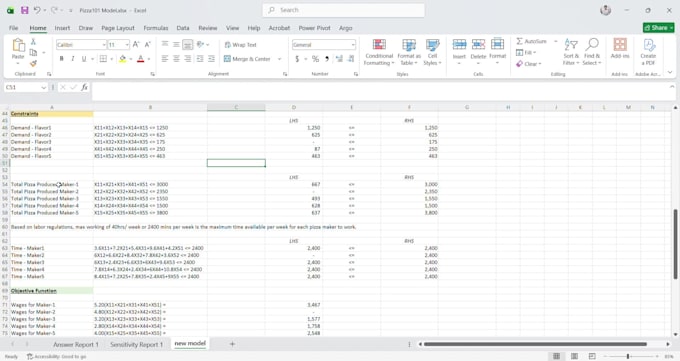
Task: Click the Insert cells icon
Action: pyautogui.click(x=459, y=44)
